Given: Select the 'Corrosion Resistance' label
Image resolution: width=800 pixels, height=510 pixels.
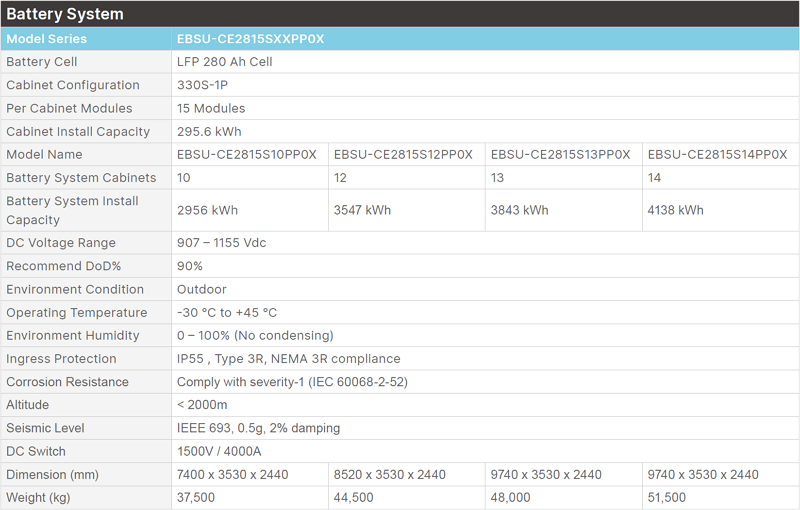Looking at the screenshot, I should tap(67, 382).
